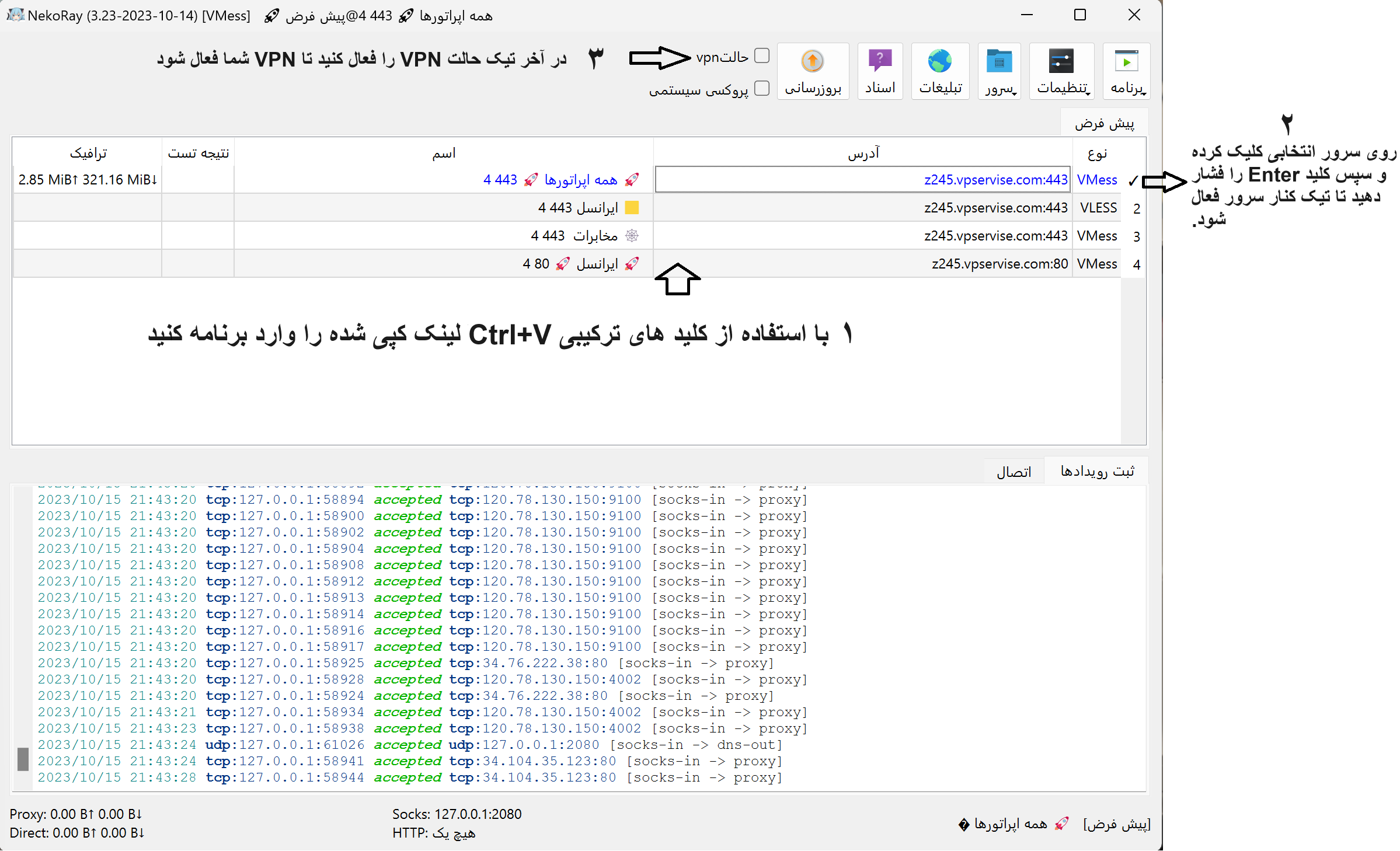Image resolution: width=1400 pixels, height=851 pixels.
Task: Open the Ads (تبلیغات) globe icon
Action: 940,62
